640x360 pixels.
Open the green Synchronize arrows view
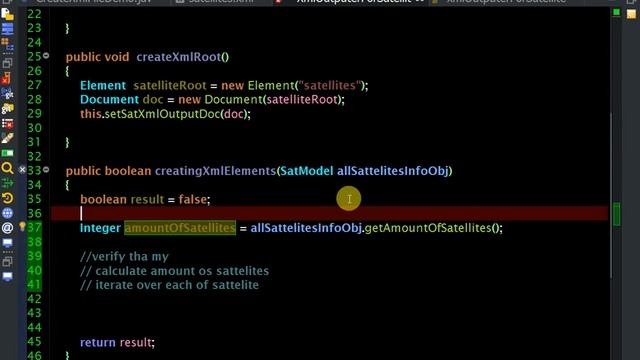(x=7, y=183)
